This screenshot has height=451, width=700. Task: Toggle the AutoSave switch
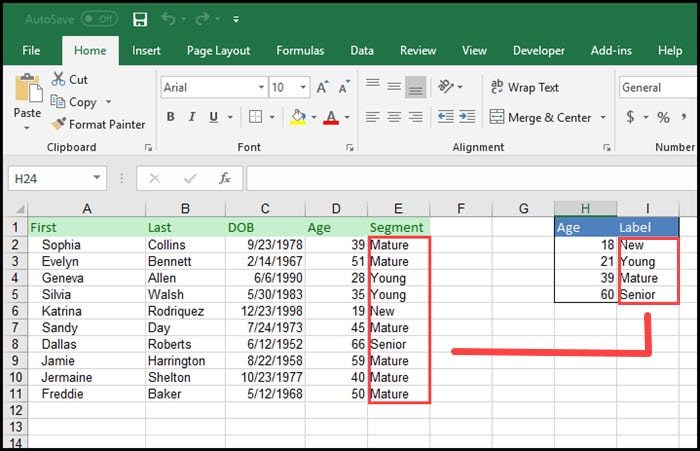(x=98, y=19)
